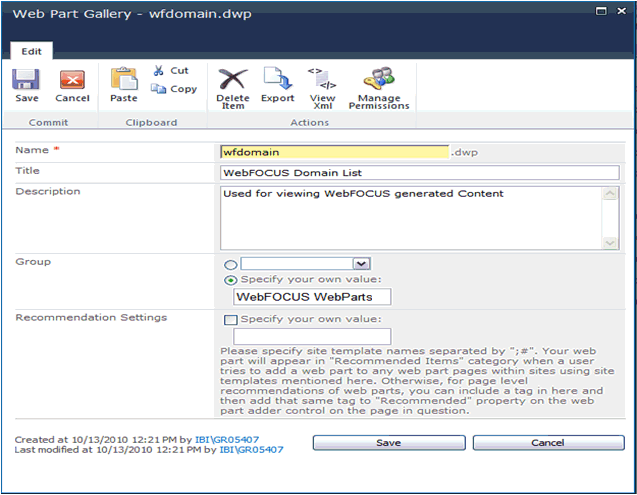637x495 pixels.
Task: Click the Cancel icon in ribbon
Action: [x=72, y=81]
